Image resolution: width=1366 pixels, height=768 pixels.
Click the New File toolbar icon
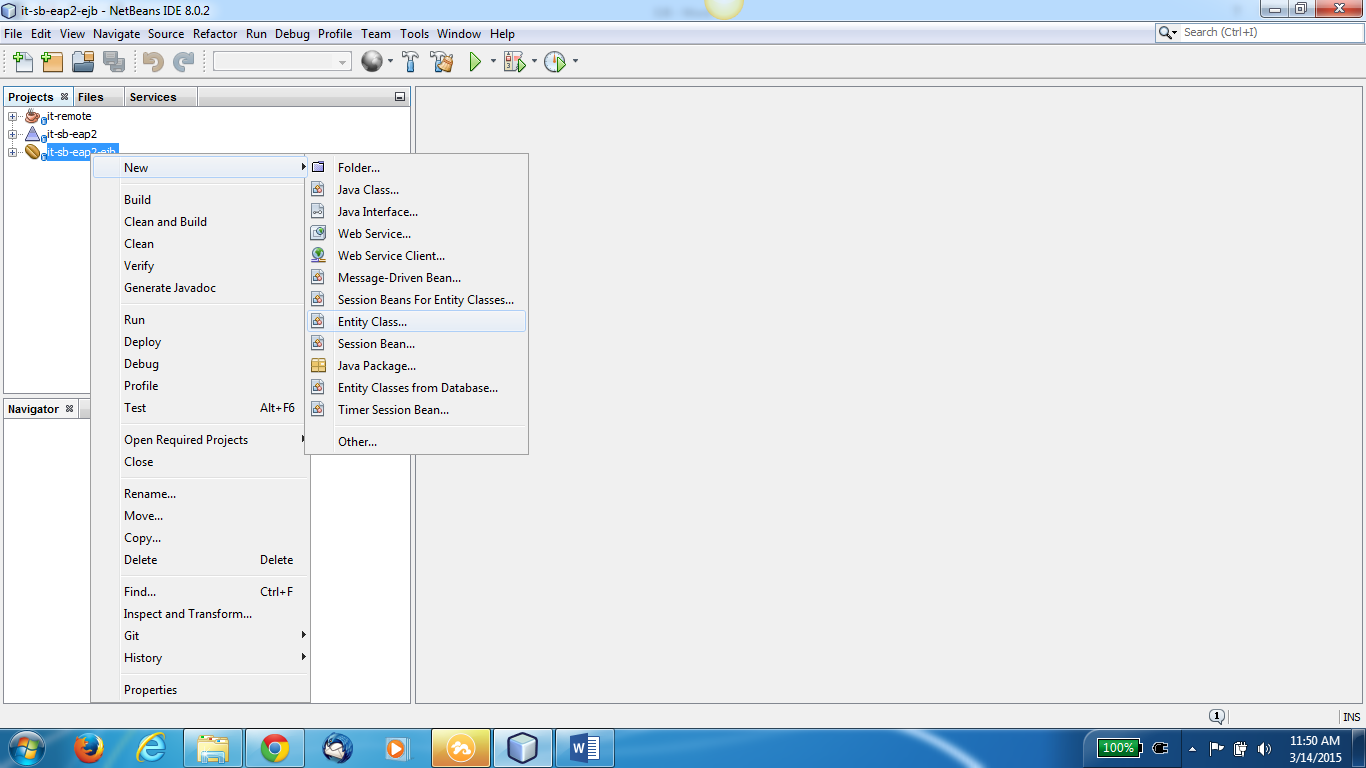pyautogui.click(x=23, y=62)
